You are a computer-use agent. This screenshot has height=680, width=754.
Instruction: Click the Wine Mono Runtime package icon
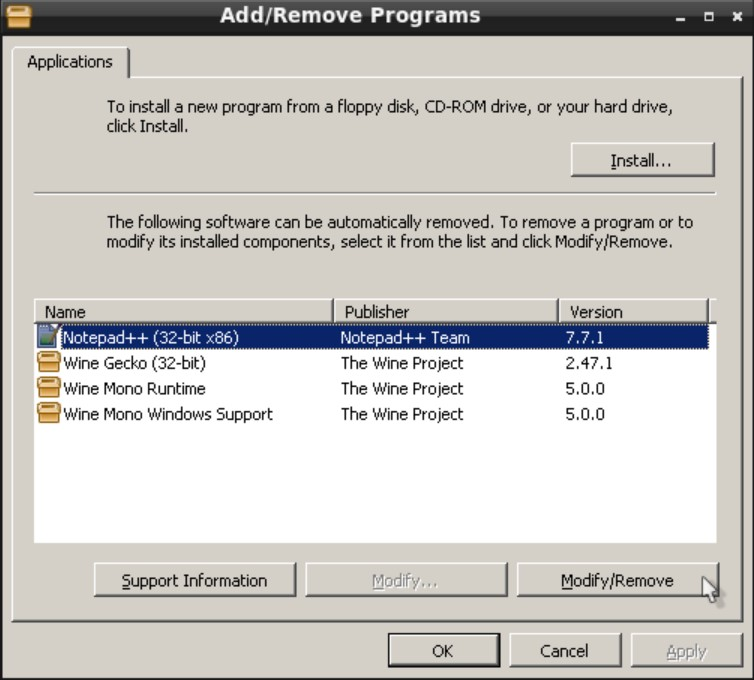coord(49,389)
